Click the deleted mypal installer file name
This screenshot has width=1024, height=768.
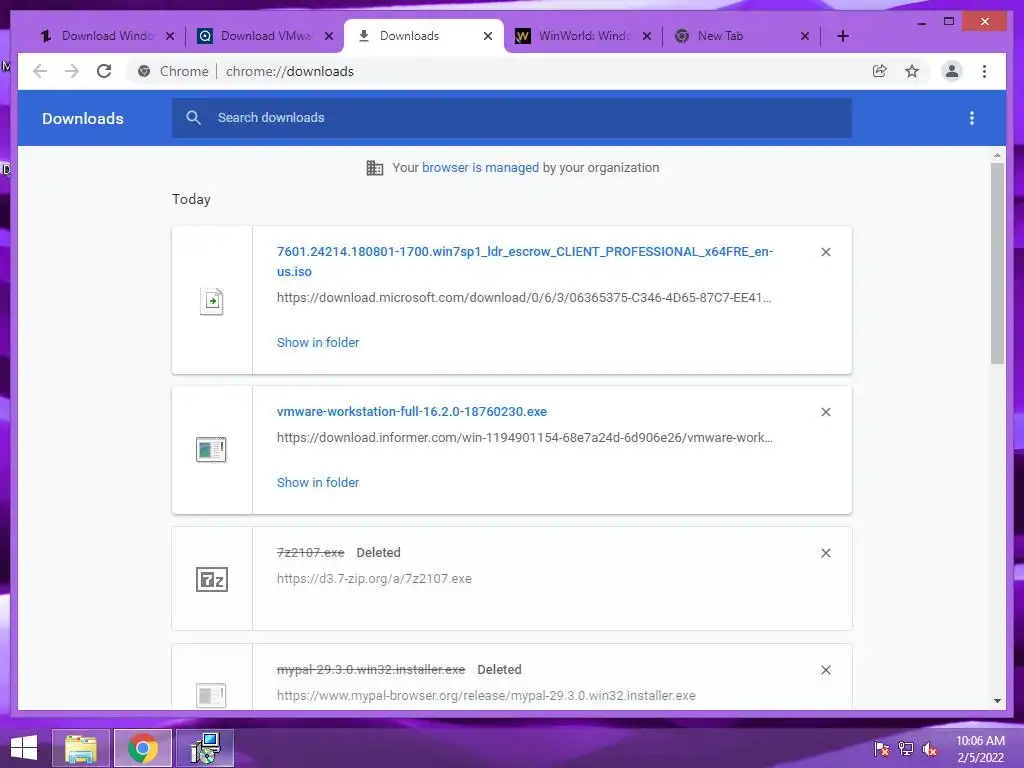click(371, 669)
